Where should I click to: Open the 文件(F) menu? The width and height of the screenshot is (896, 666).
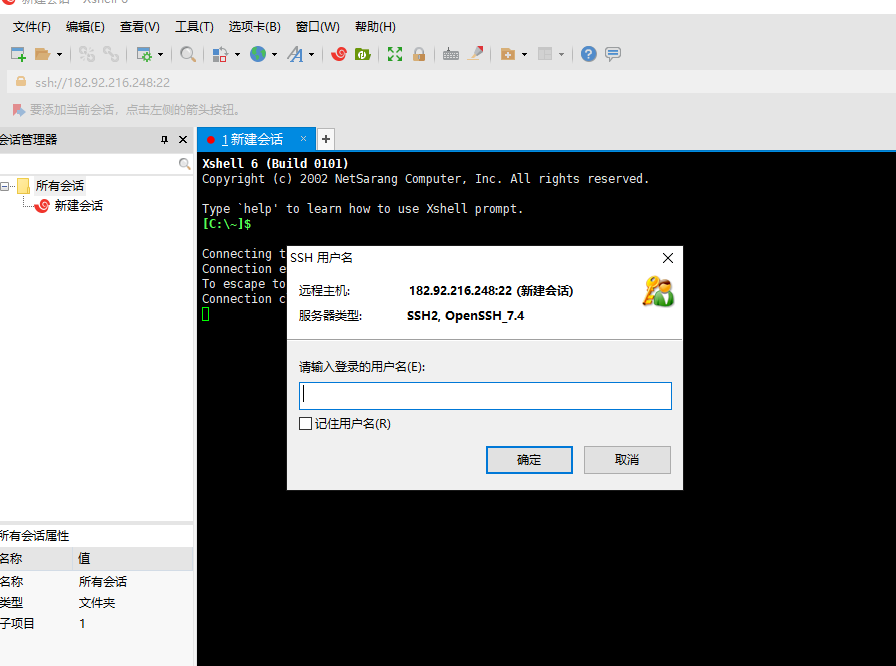click(31, 27)
